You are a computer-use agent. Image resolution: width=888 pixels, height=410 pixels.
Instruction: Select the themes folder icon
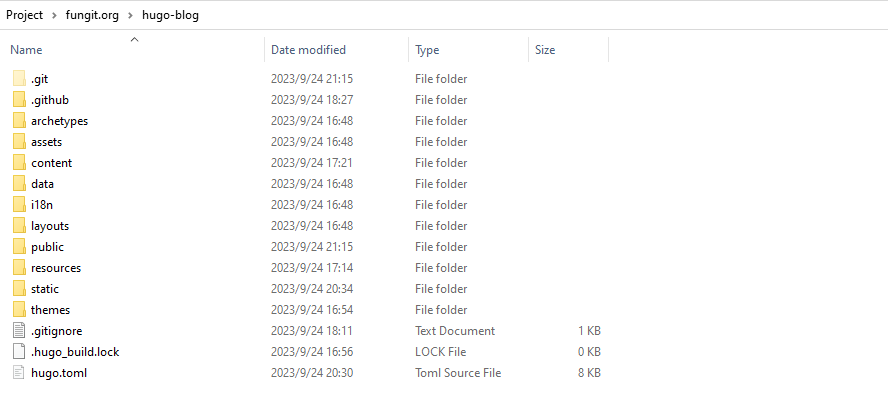[x=19, y=309]
